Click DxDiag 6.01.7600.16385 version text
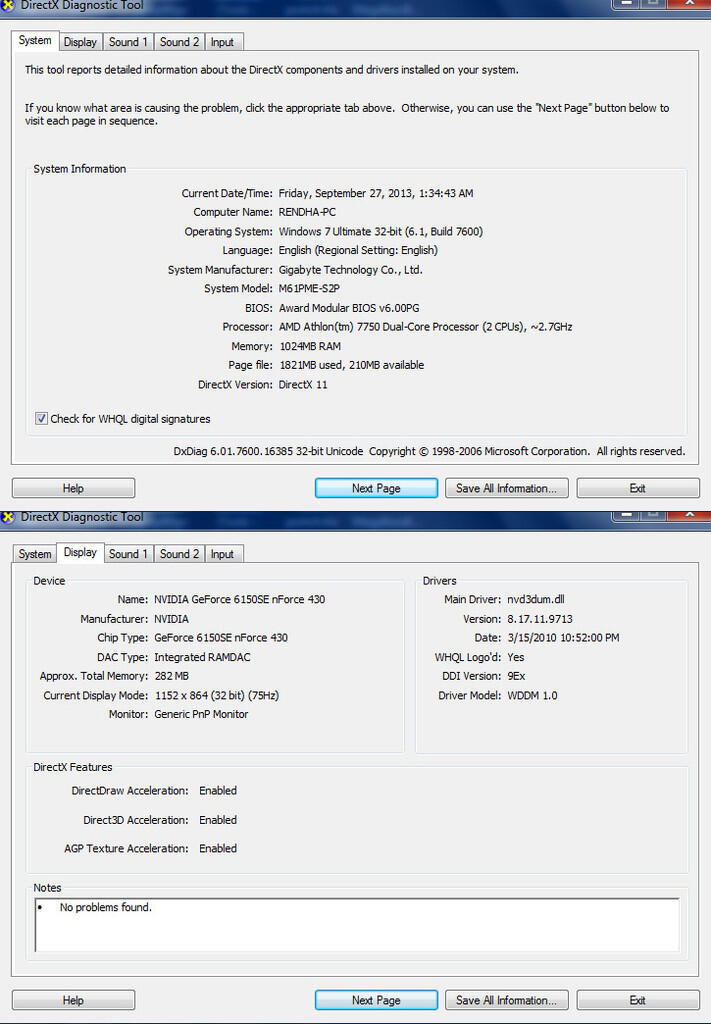Viewport: 711px width, 1024px height. (x=268, y=451)
